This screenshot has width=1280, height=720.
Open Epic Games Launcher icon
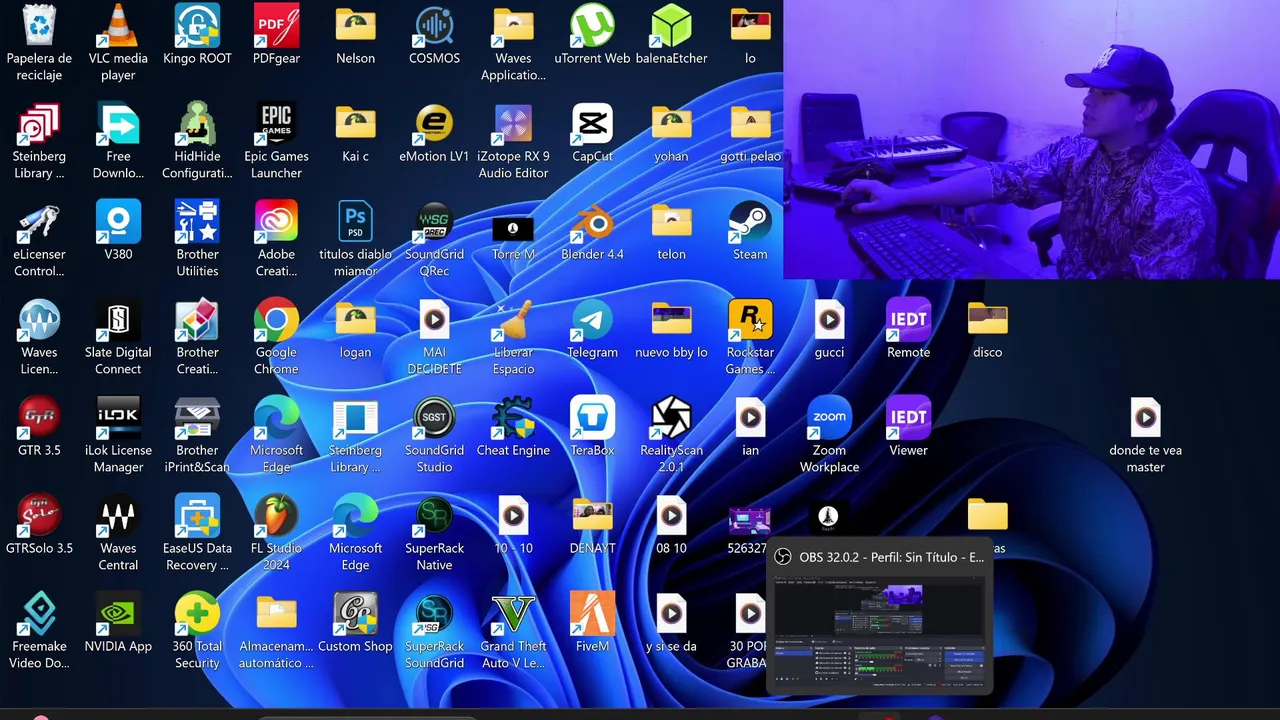pyautogui.click(x=276, y=125)
